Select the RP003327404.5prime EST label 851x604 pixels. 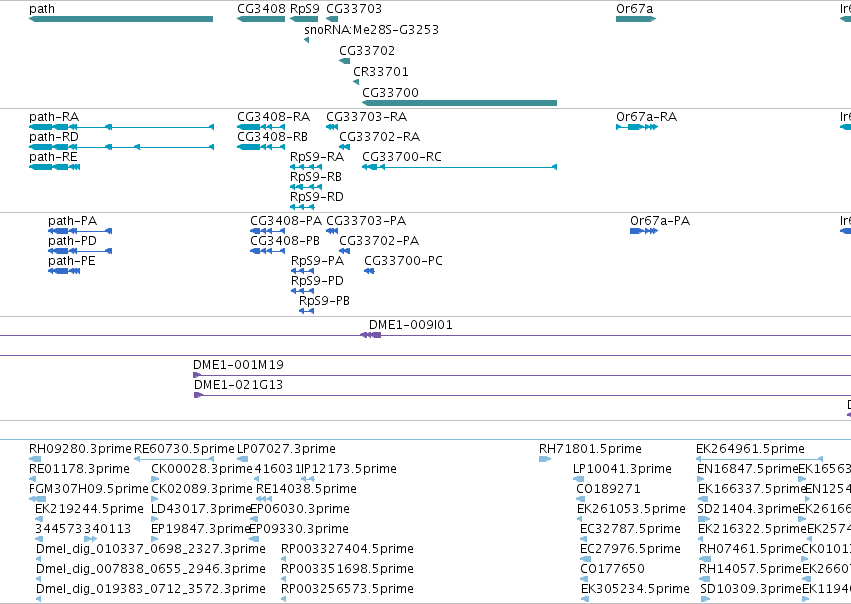click(347, 549)
